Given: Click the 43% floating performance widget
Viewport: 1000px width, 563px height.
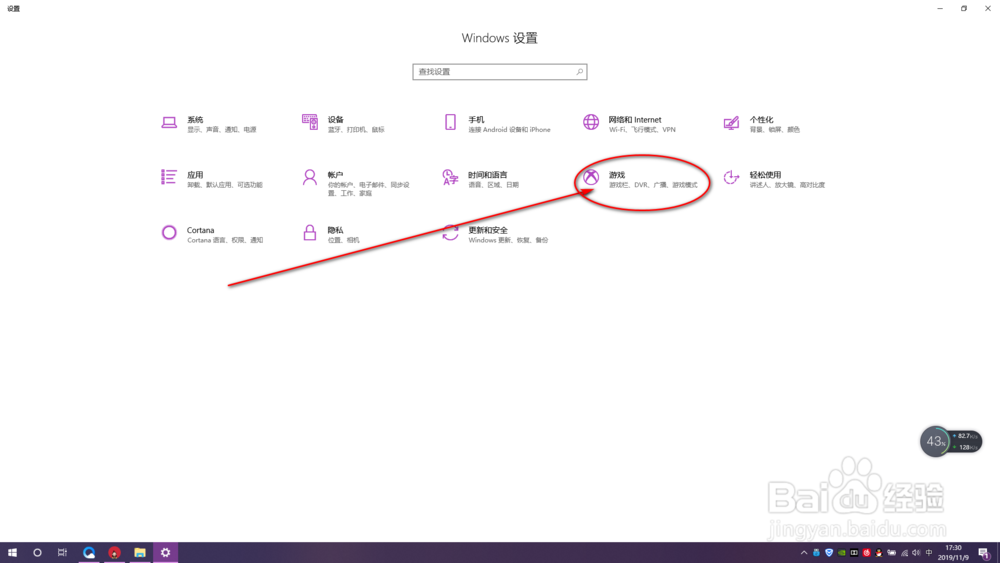Looking at the screenshot, I should click(x=950, y=441).
